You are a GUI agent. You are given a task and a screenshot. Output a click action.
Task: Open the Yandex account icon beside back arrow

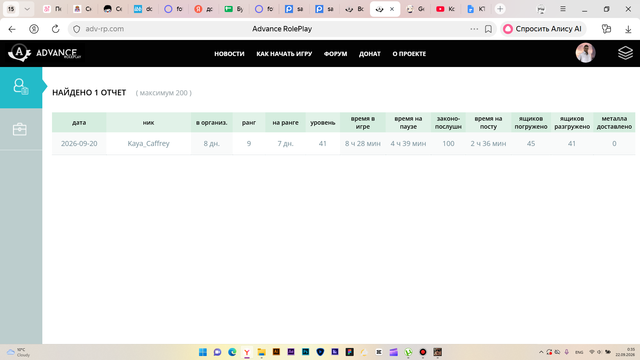pyautogui.click(x=34, y=29)
